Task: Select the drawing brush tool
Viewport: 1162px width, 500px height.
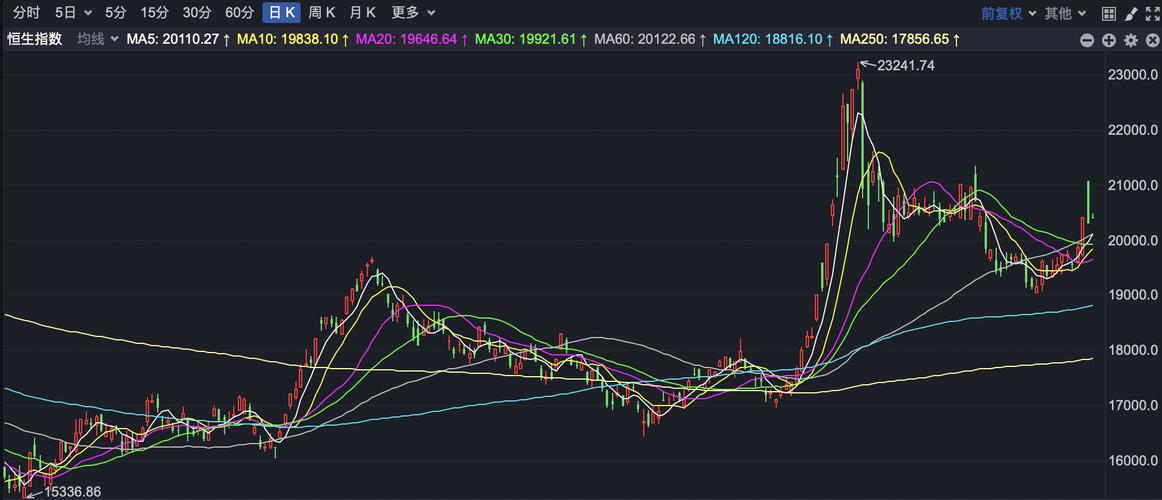Action: coord(1130,13)
